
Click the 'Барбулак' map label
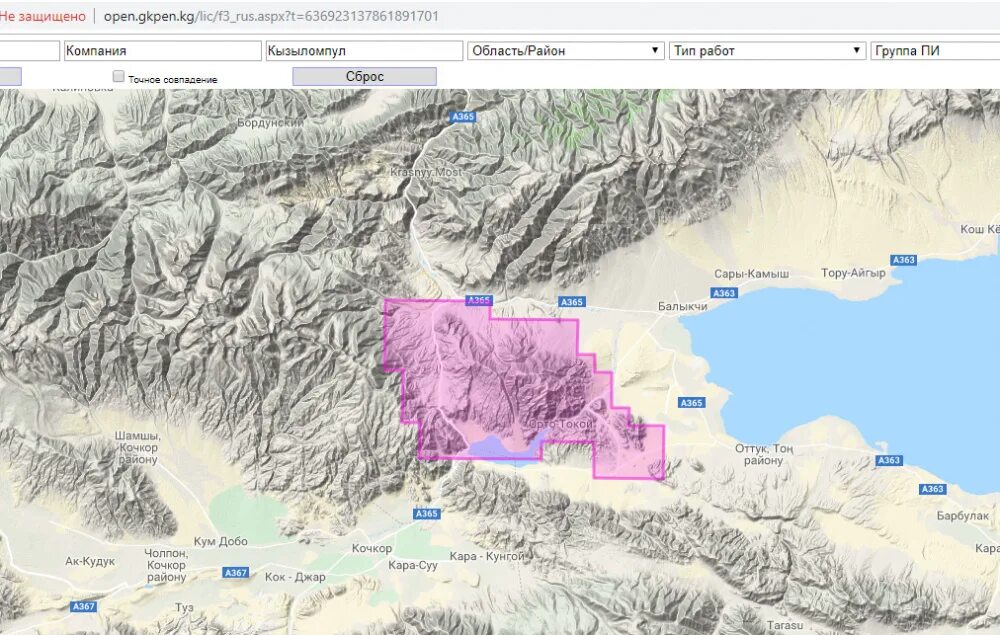click(962, 515)
